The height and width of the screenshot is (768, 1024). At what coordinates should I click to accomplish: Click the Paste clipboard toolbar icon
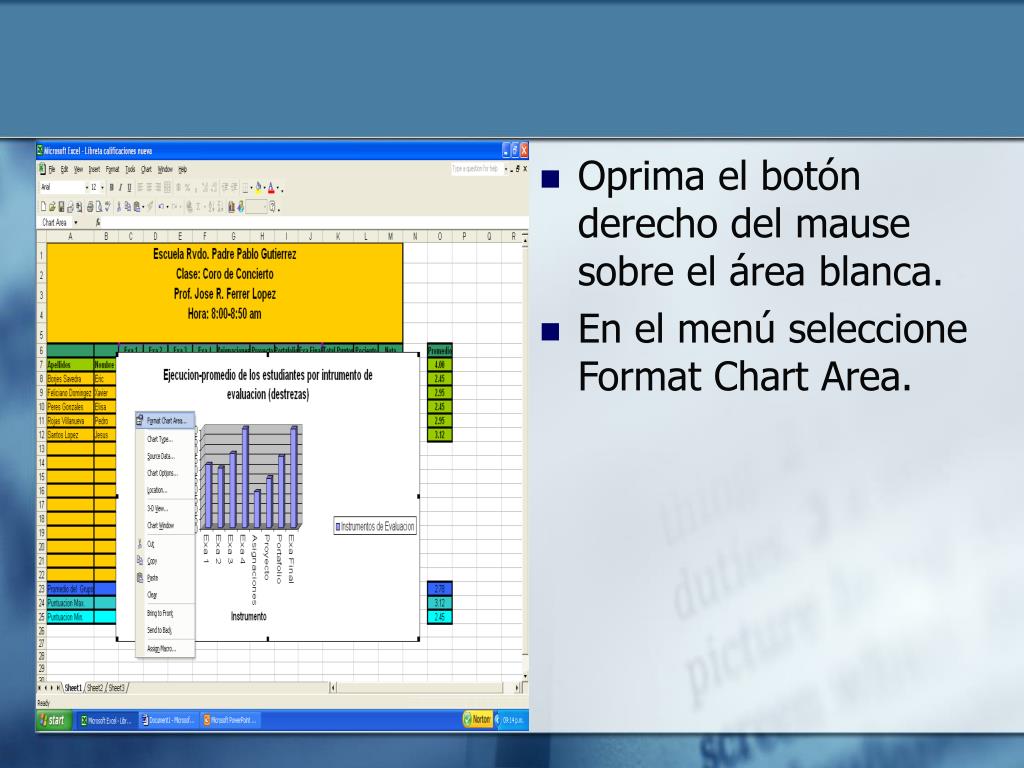click(136, 206)
